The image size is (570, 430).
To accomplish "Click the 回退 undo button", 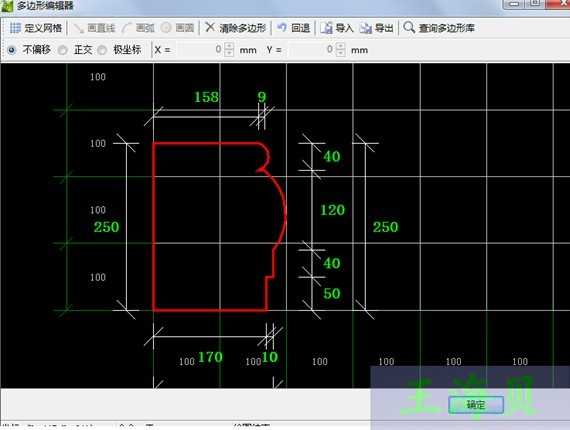I will tap(293, 28).
